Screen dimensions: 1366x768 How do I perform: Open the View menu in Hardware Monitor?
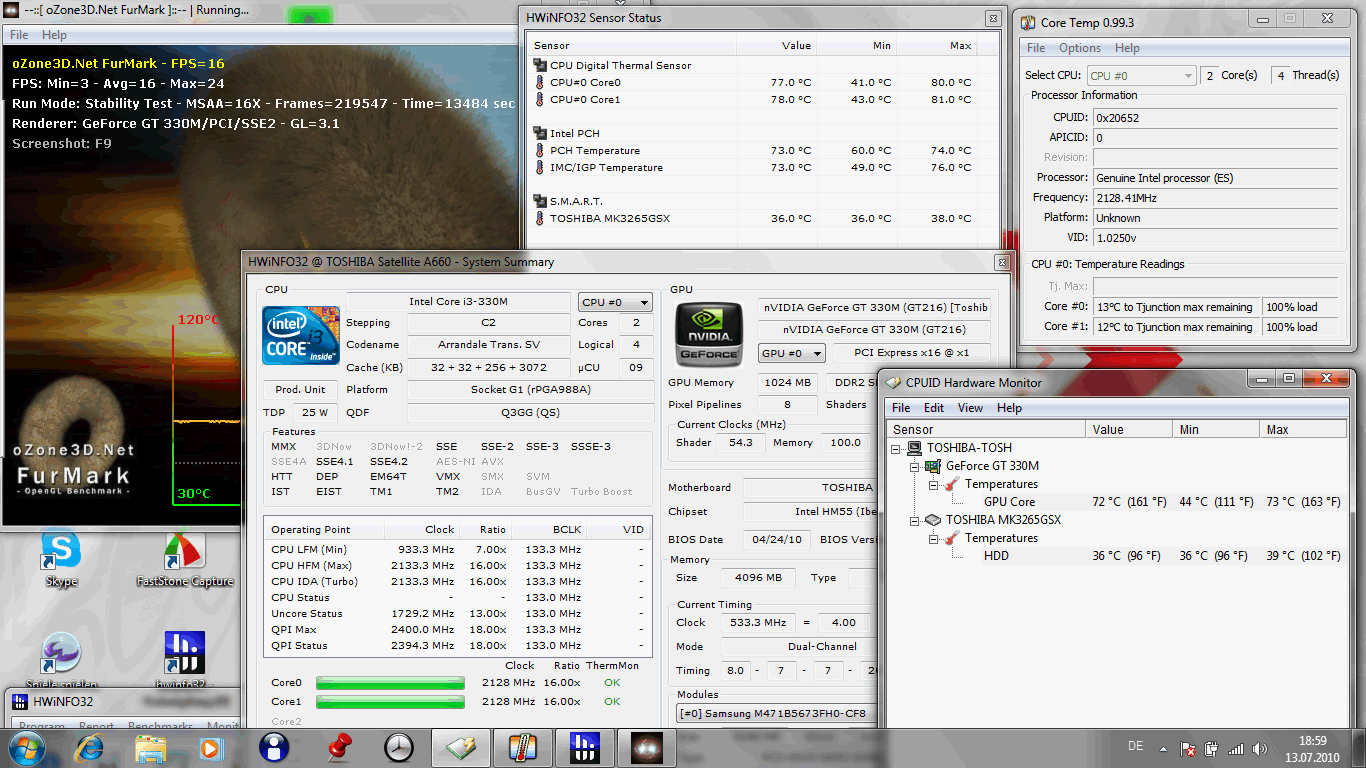click(970, 408)
